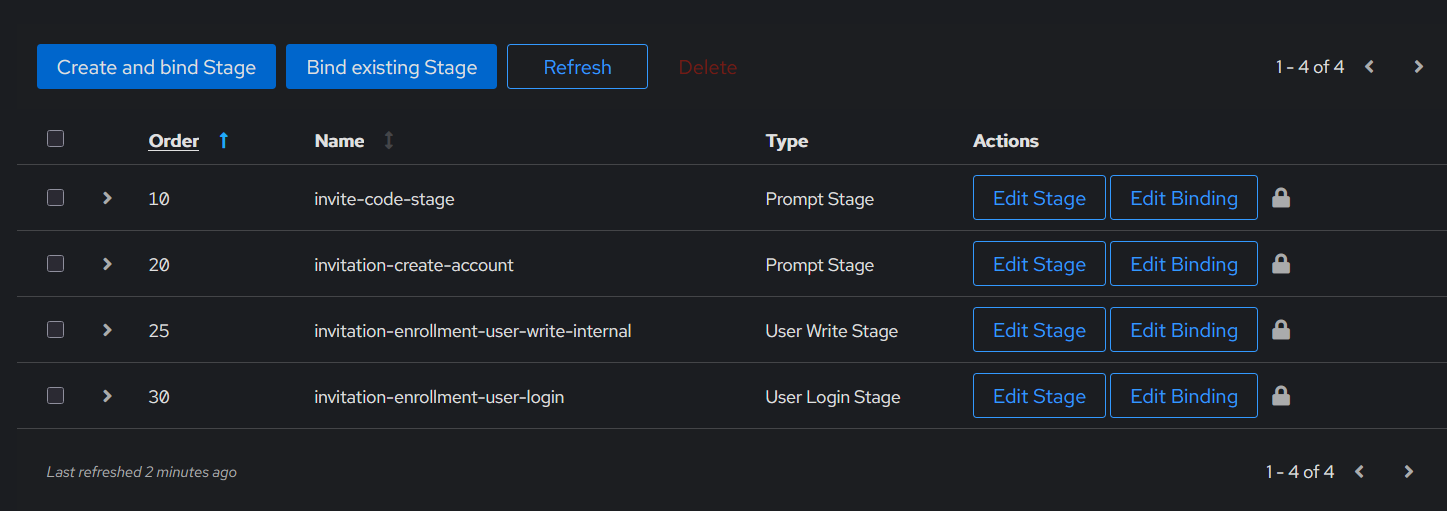Expand the invitation-create-account row
Screen dimensions: 1447x511
(107, 264)
